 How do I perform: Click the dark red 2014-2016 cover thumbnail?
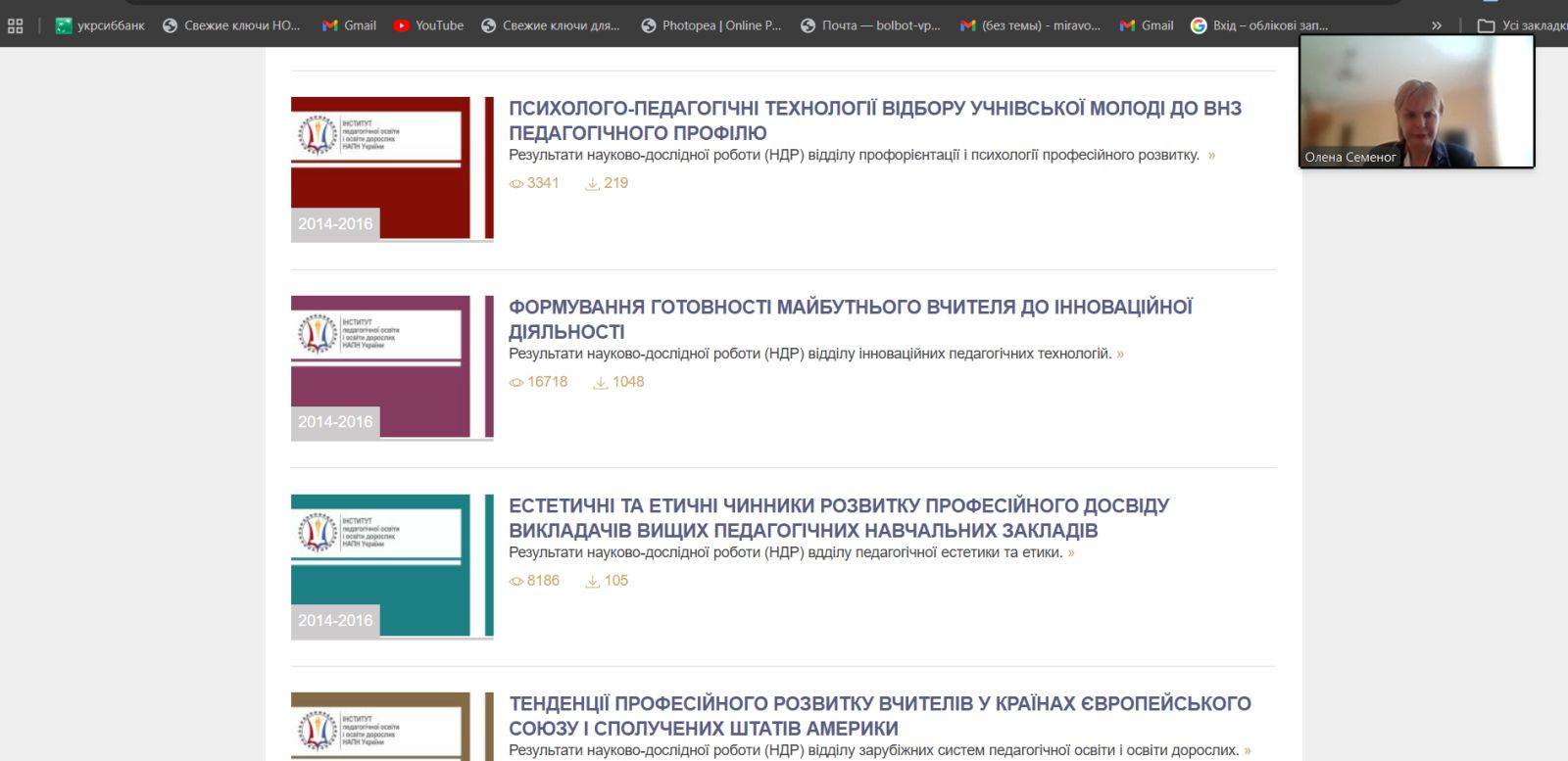click(x=392, y=168)
